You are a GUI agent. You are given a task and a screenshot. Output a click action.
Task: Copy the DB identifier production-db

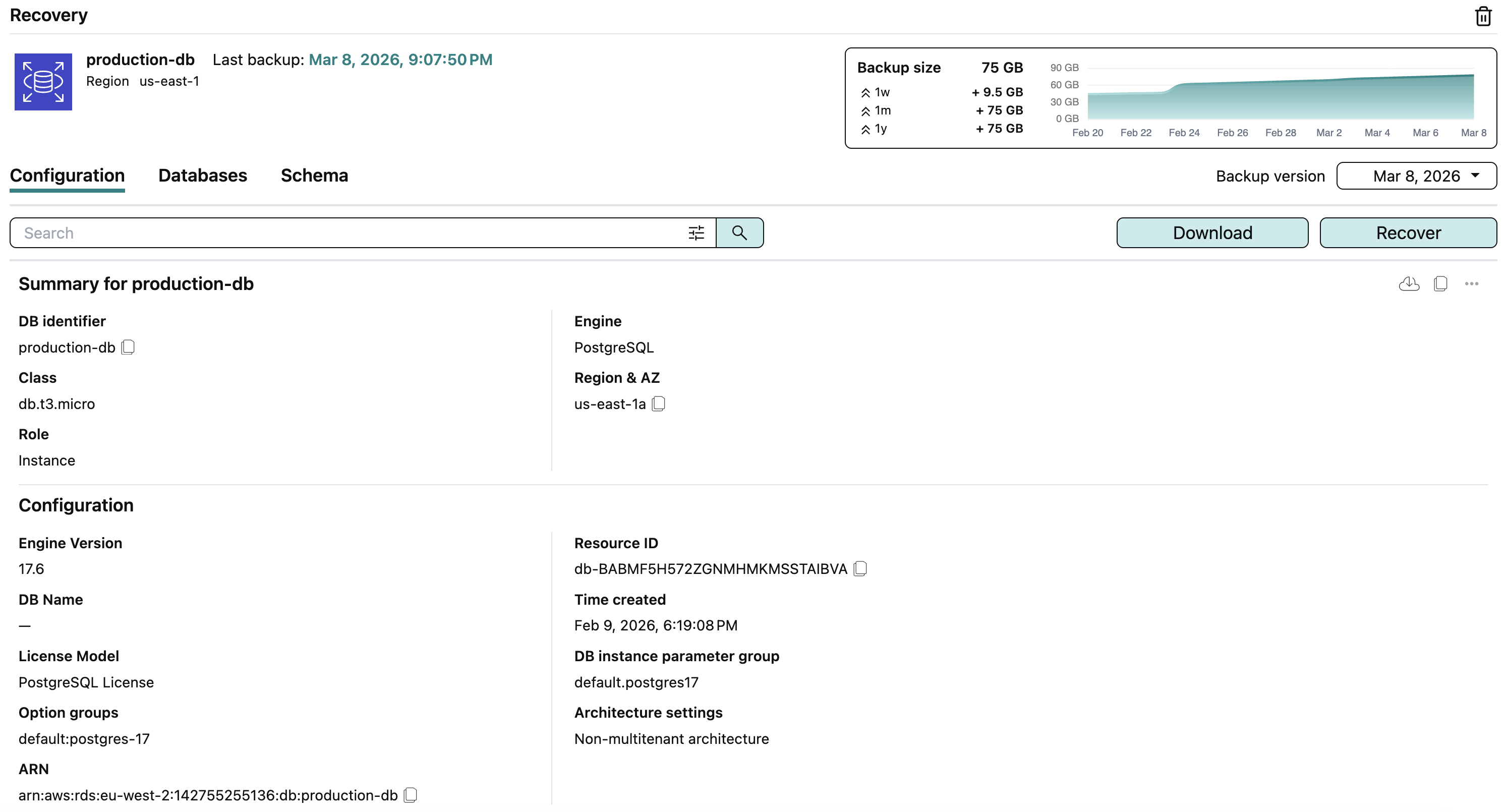pyautogui.click(x=128, y=348)
